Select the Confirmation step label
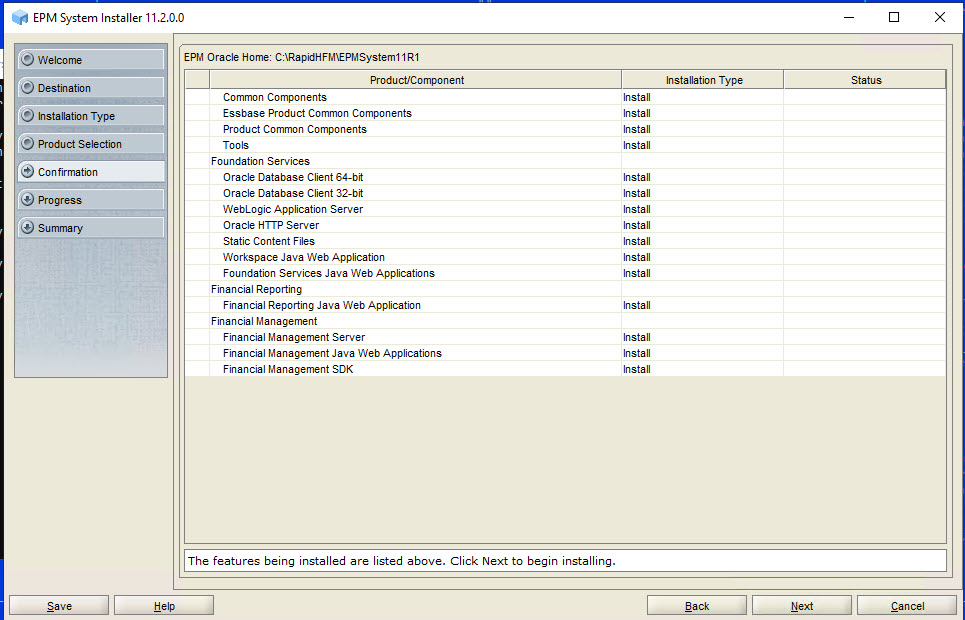 (68, 172)
